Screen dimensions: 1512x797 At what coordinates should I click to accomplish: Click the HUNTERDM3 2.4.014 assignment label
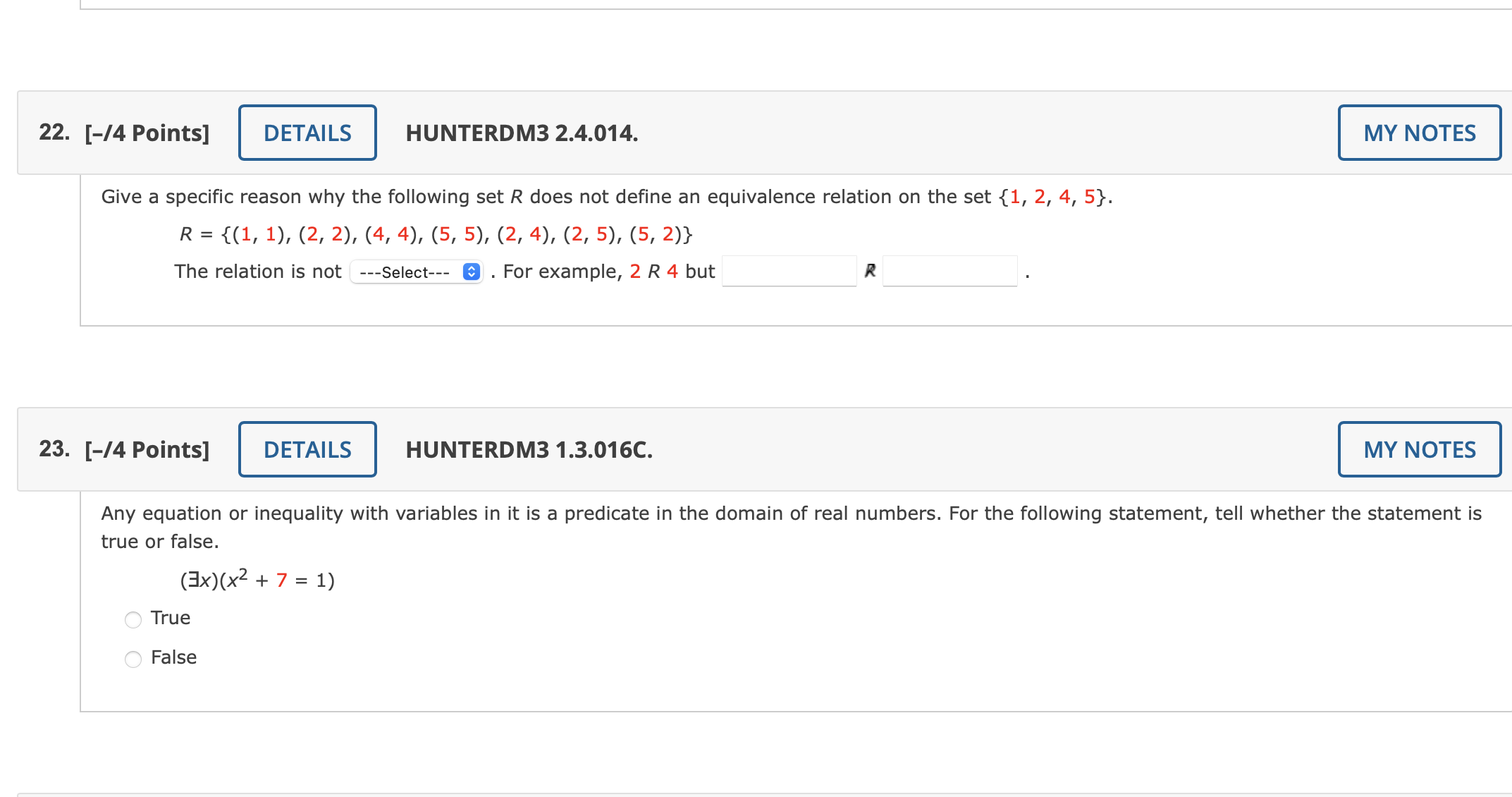(522, 133)
